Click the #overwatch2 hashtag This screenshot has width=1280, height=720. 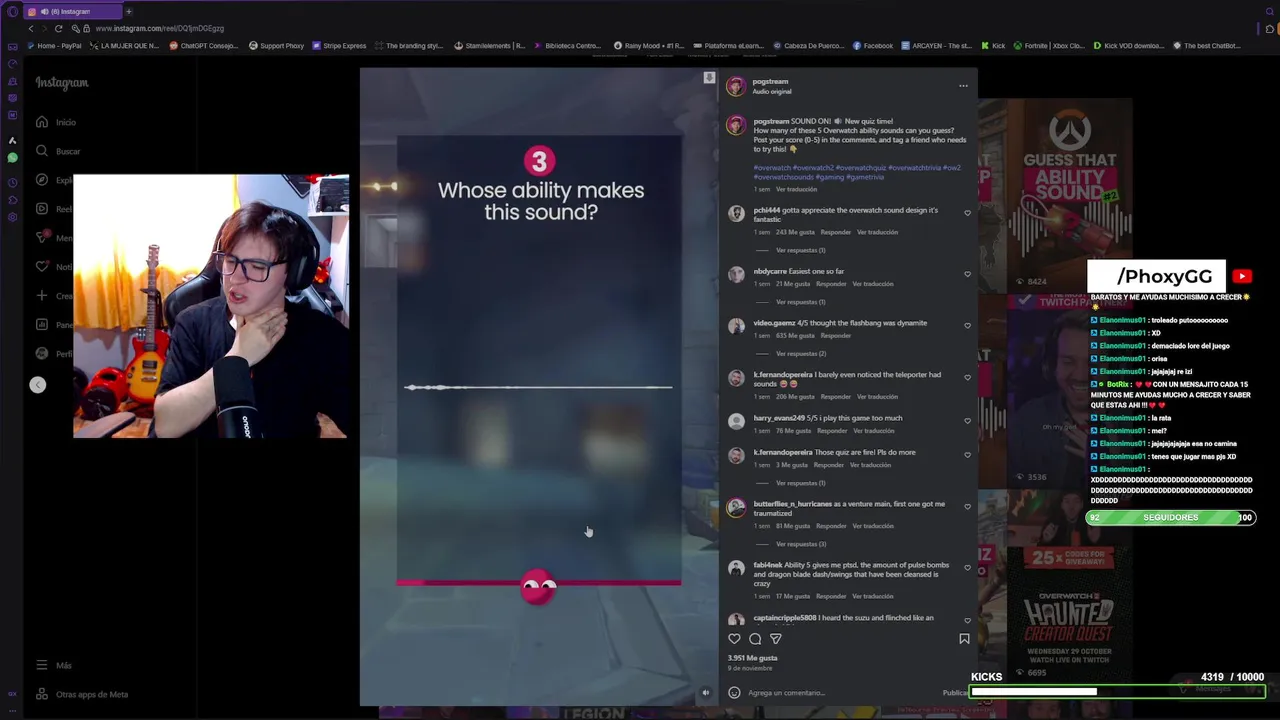pyautogui.click(x=813, y=168)
